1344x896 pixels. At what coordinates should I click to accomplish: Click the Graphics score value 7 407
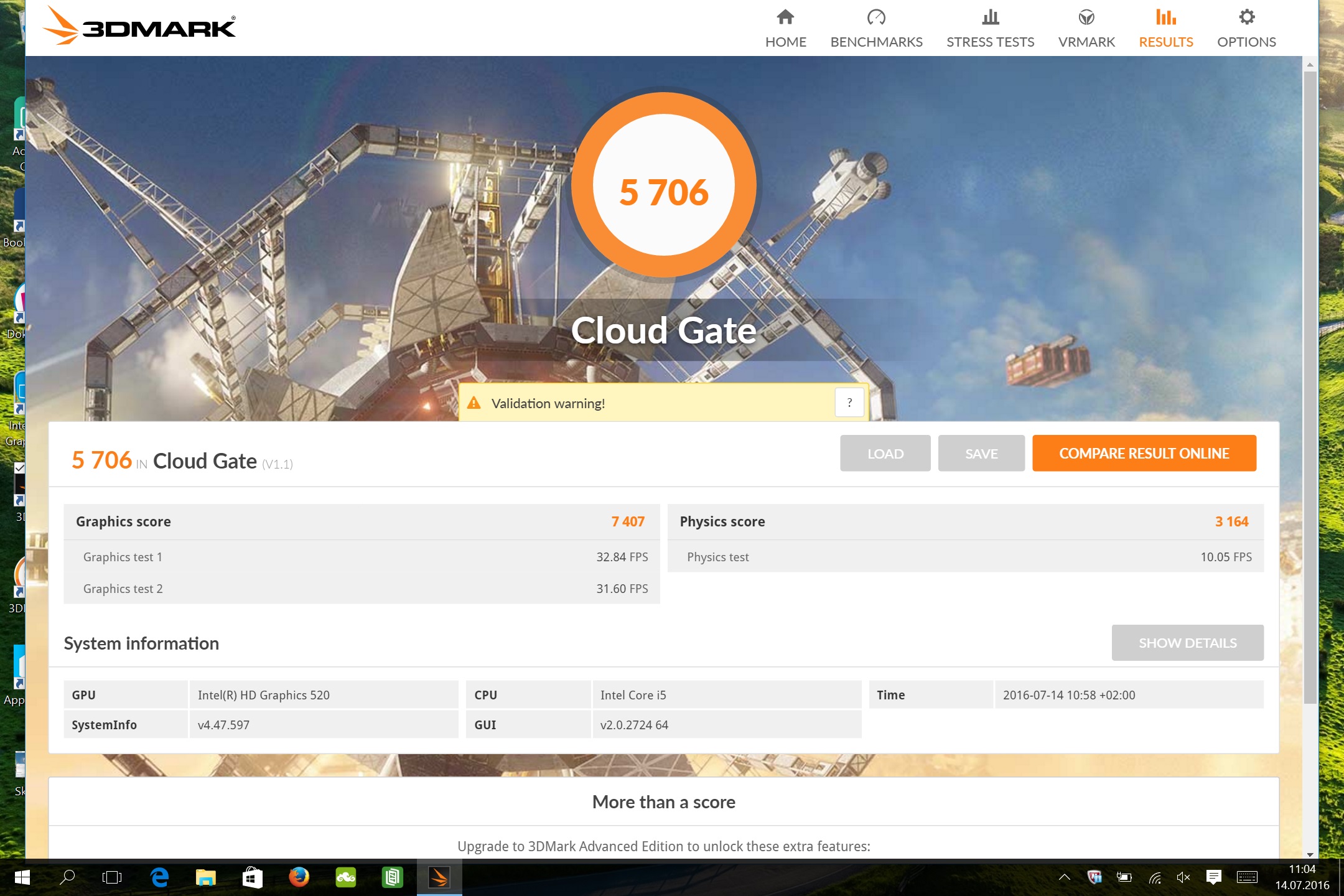pos(628,521)
